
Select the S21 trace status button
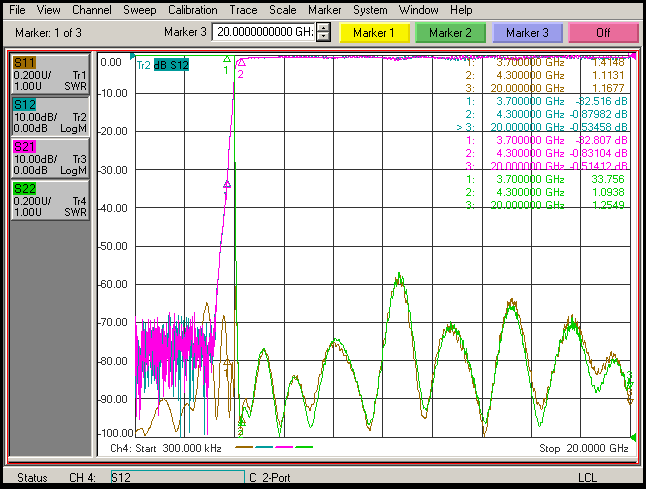coord(49,158)
